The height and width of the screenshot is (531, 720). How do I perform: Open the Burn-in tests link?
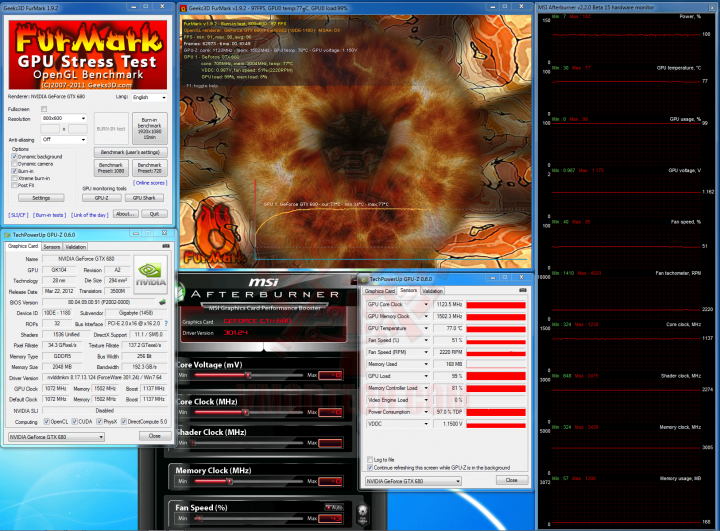(50, 215)
